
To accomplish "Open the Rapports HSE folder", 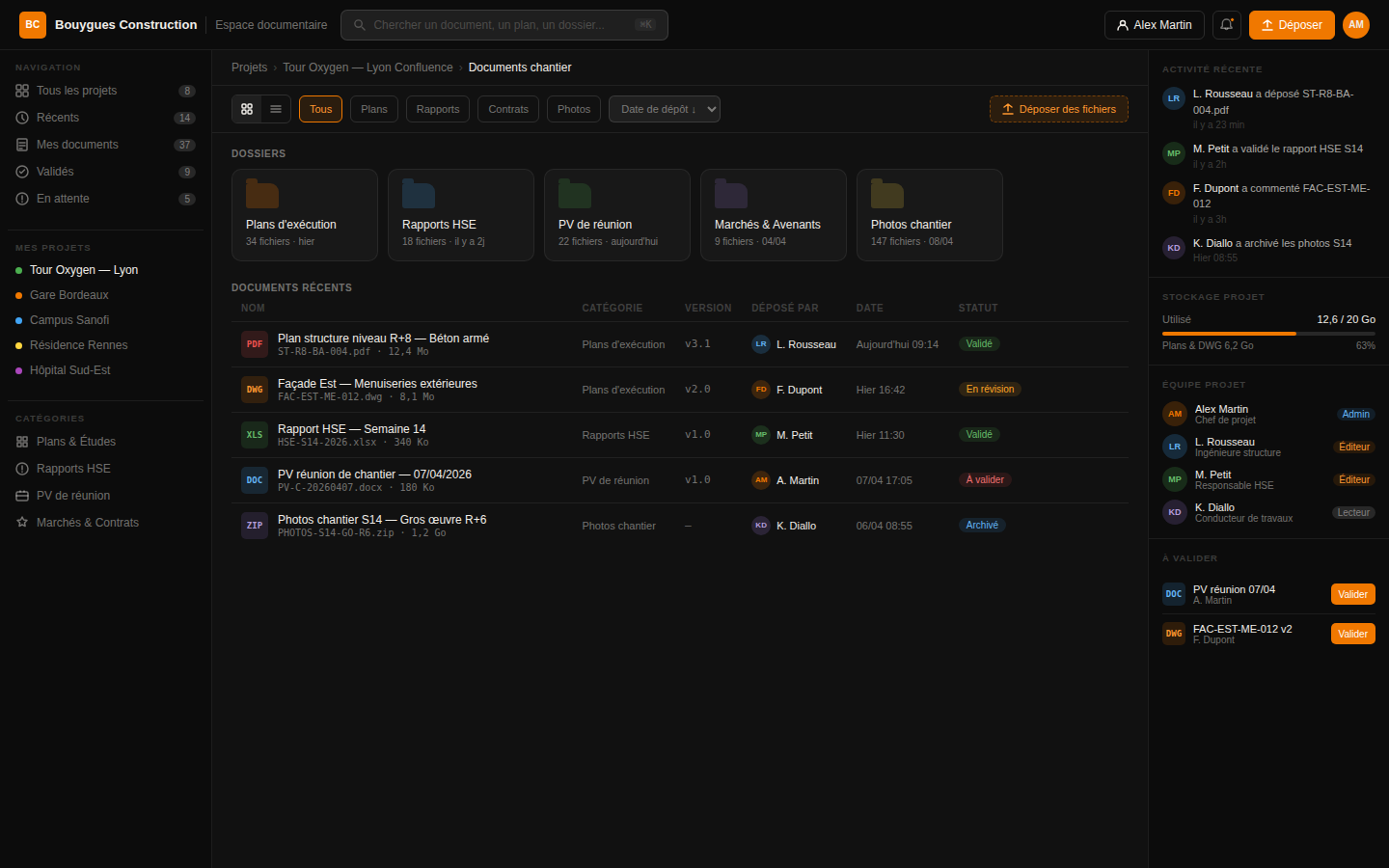I will click(460, 214).
